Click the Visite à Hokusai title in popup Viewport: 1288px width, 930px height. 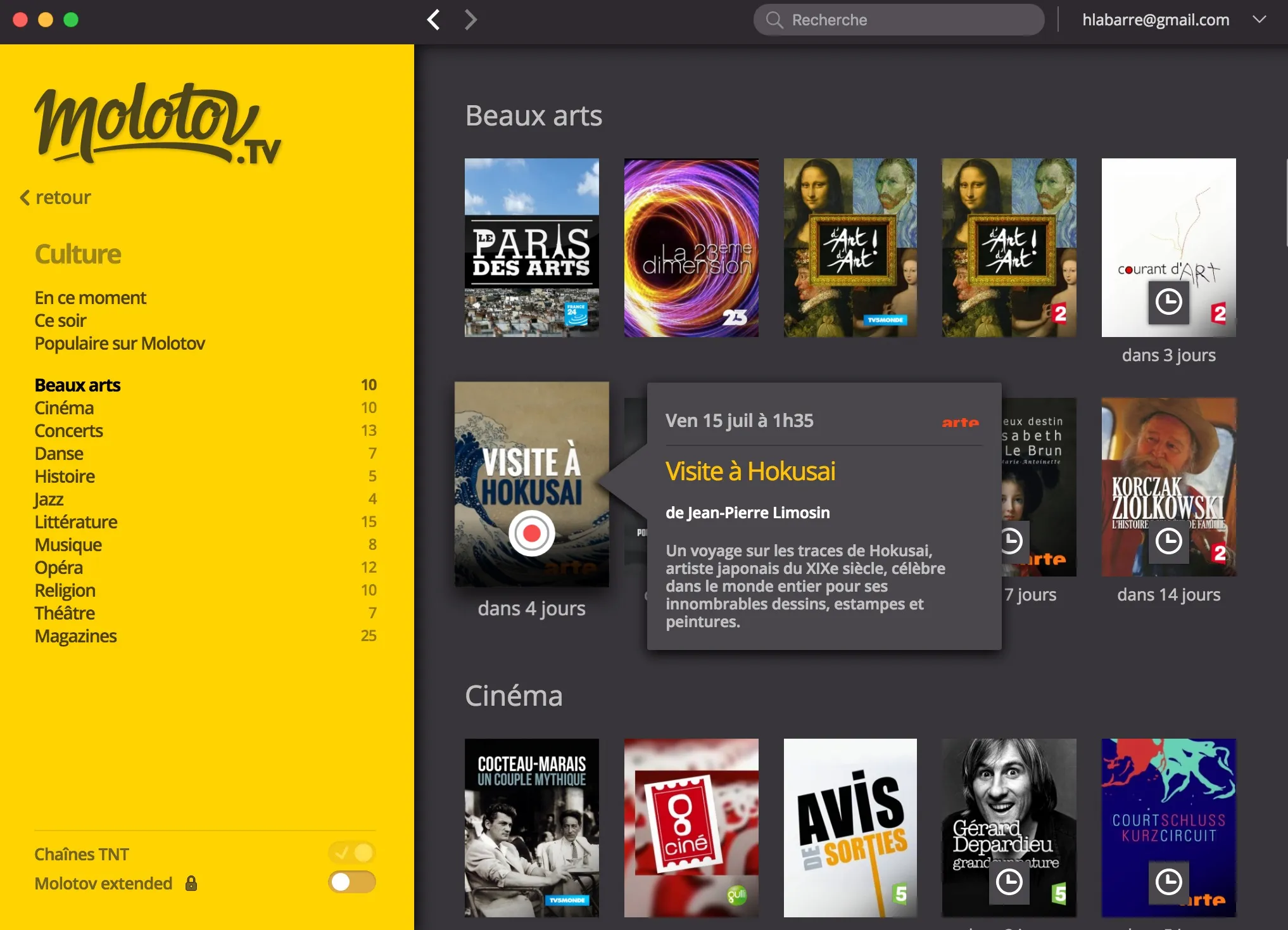pyautogui.click(x=750, y=471)
